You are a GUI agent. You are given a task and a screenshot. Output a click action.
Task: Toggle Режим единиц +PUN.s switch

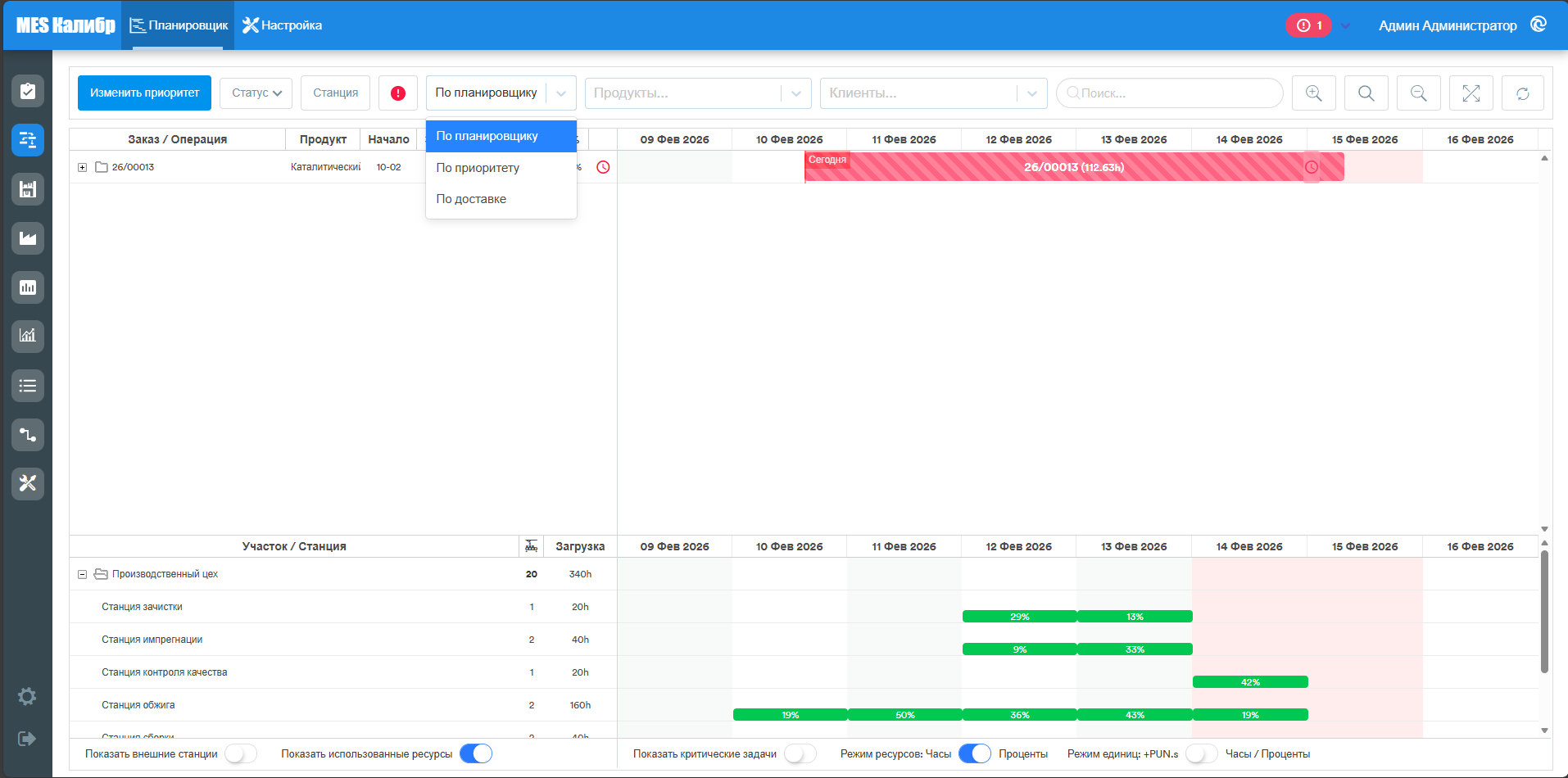pos(1202,753)
